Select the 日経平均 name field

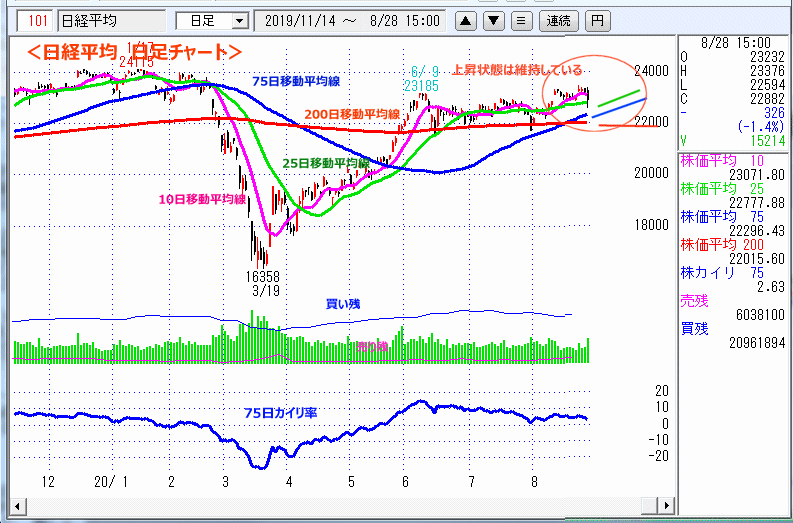pos(111,20)
